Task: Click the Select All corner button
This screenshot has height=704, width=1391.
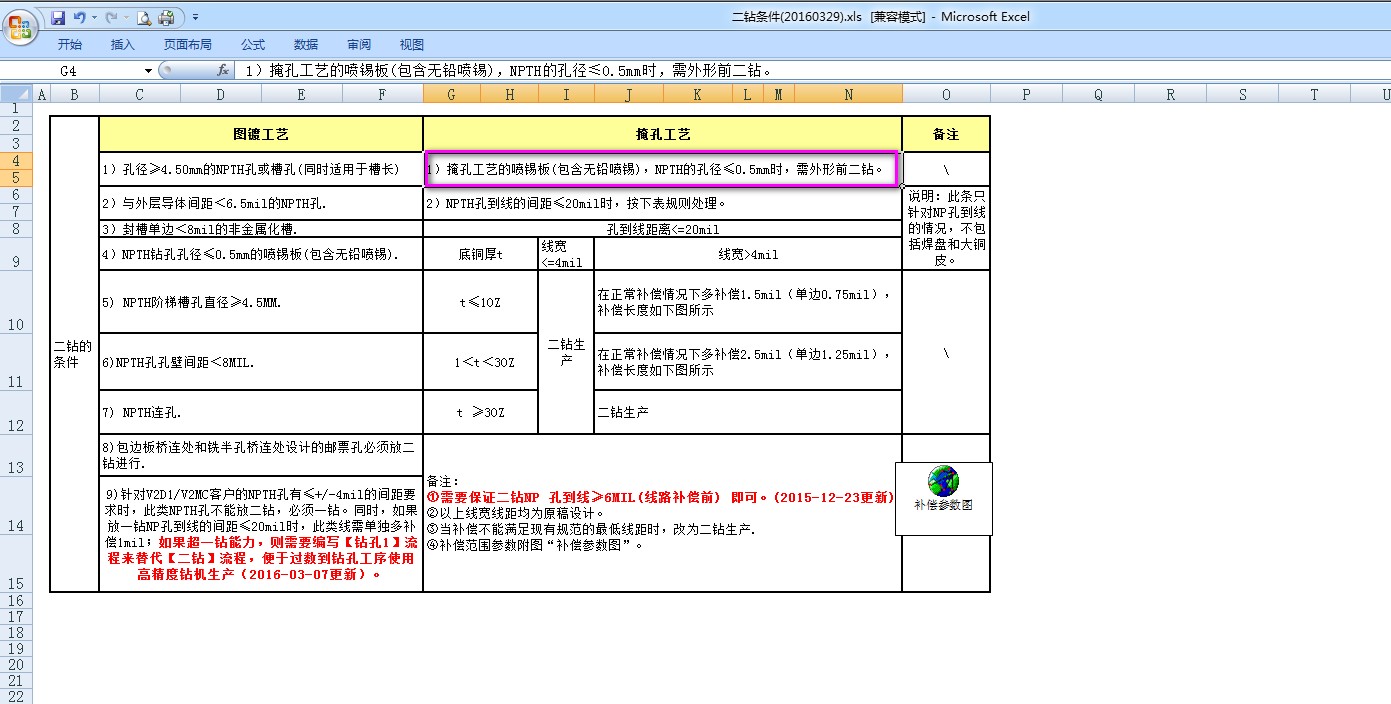Action: click(16, 94)
